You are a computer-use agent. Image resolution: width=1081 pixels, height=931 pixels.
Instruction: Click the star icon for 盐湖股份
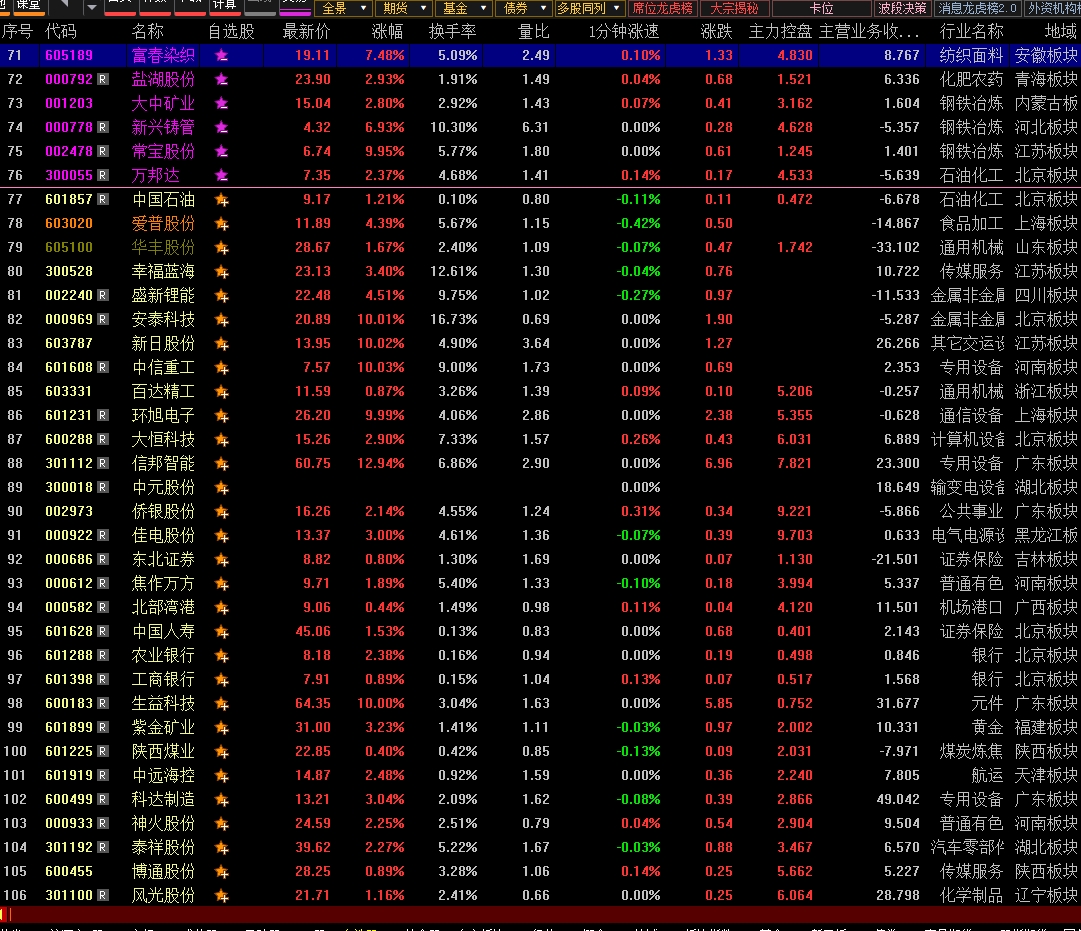pyautogui.click(x=221, y=80)
